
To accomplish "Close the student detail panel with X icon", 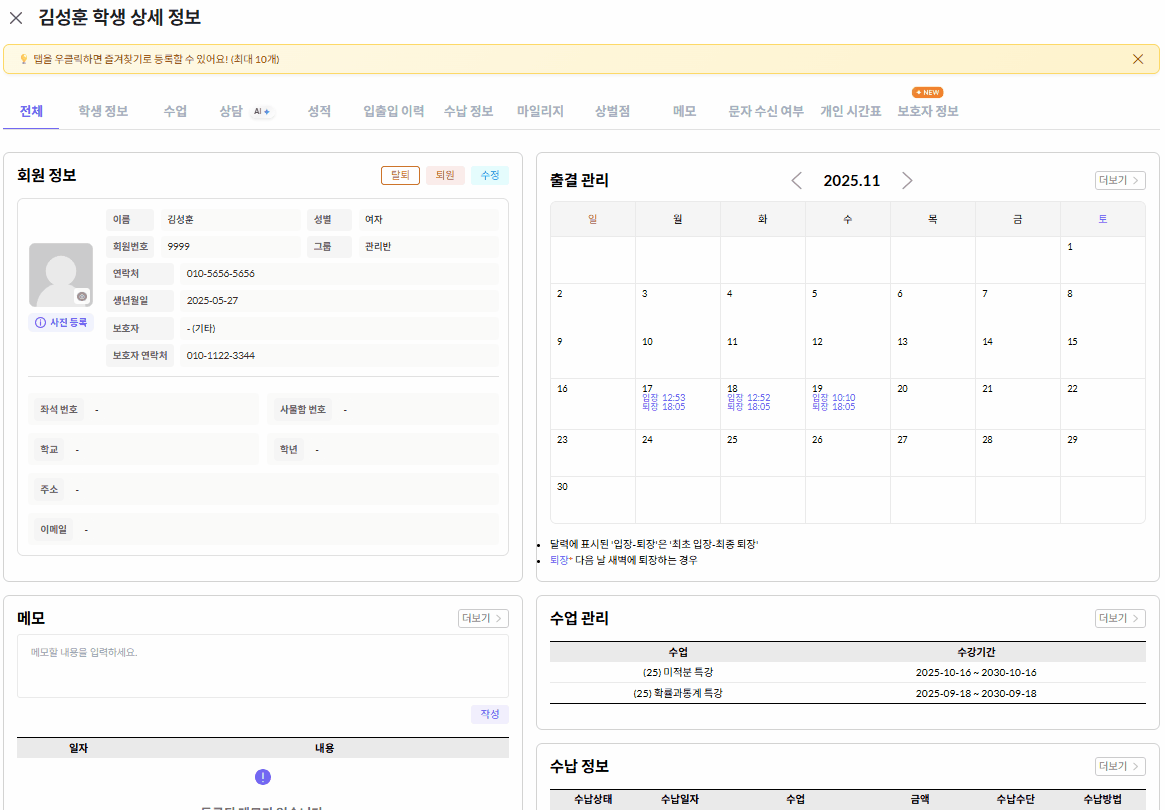I will click(x=16, y=18).
